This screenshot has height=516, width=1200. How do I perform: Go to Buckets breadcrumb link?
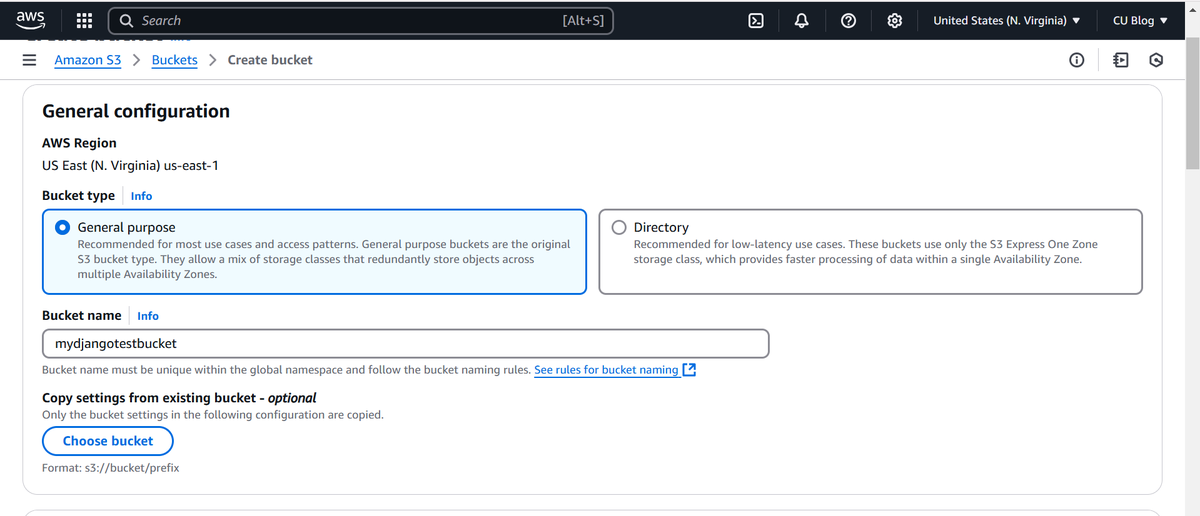click(x=175, y=60)
